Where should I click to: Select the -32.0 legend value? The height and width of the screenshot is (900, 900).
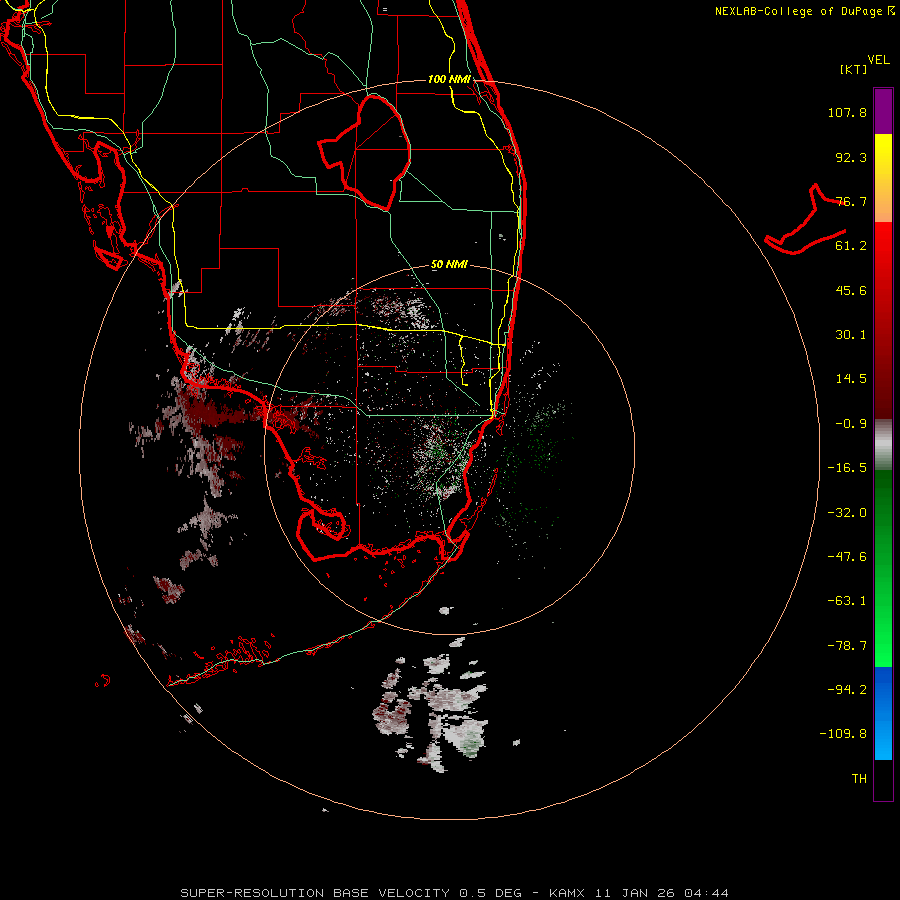click(x=847, y=513)
